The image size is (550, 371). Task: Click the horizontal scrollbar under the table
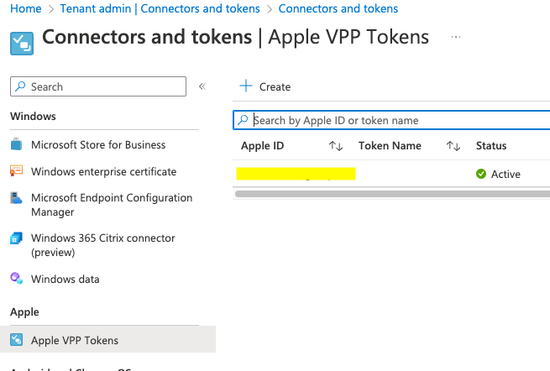pos(392,194)
